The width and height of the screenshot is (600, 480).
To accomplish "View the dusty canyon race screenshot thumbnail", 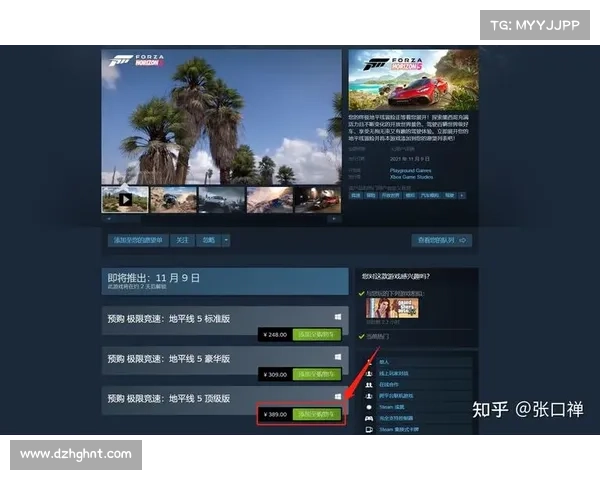I will click(x=269, y=199).
